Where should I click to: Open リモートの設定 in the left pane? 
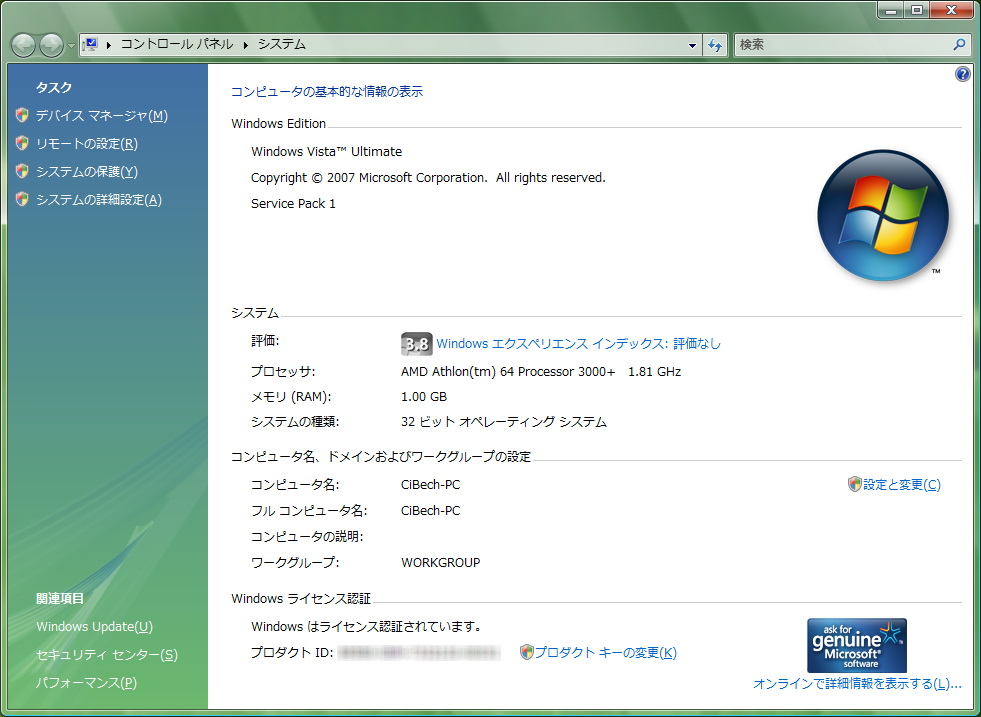(x=86, y=144)
